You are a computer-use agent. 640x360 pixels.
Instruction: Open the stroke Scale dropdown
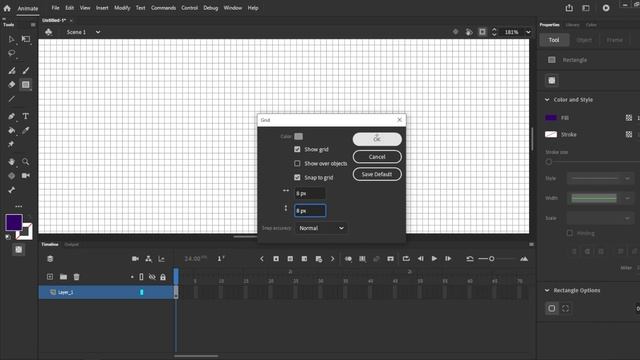point(600,218)
